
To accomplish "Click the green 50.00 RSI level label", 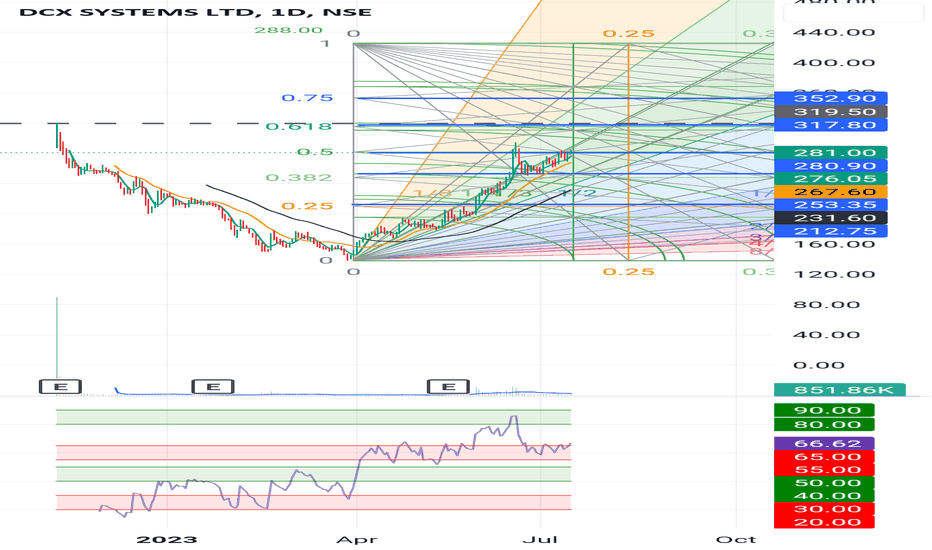I will (x=824, y=483).
